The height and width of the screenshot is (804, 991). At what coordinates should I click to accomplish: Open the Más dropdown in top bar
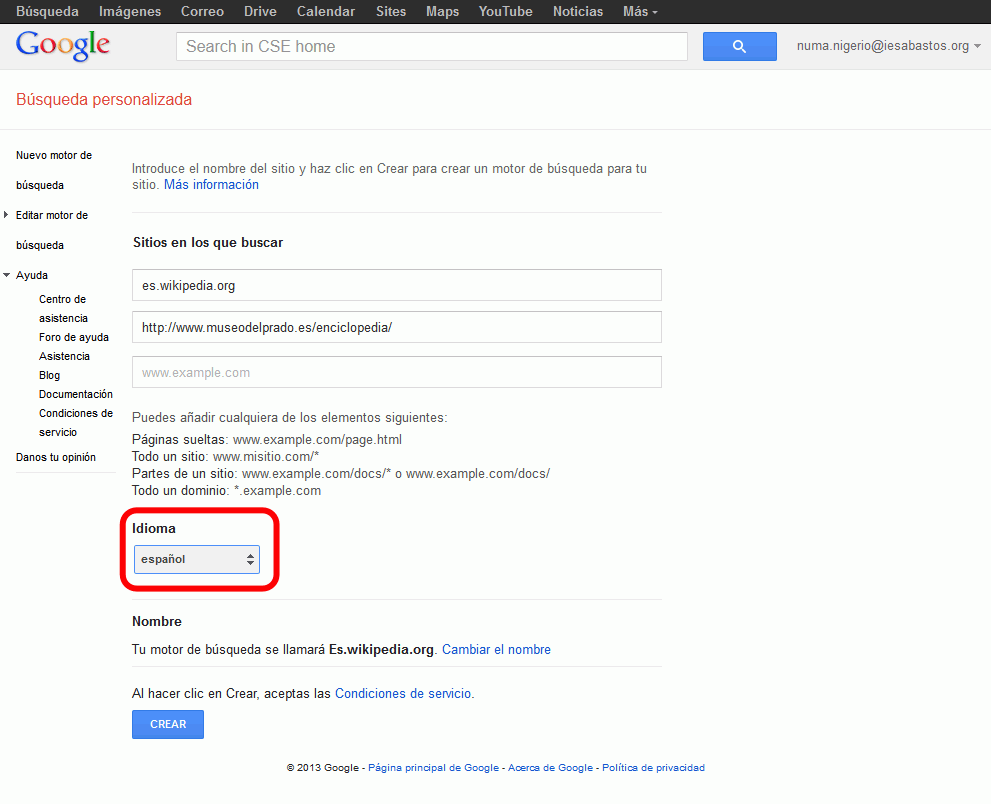(640, 11)
